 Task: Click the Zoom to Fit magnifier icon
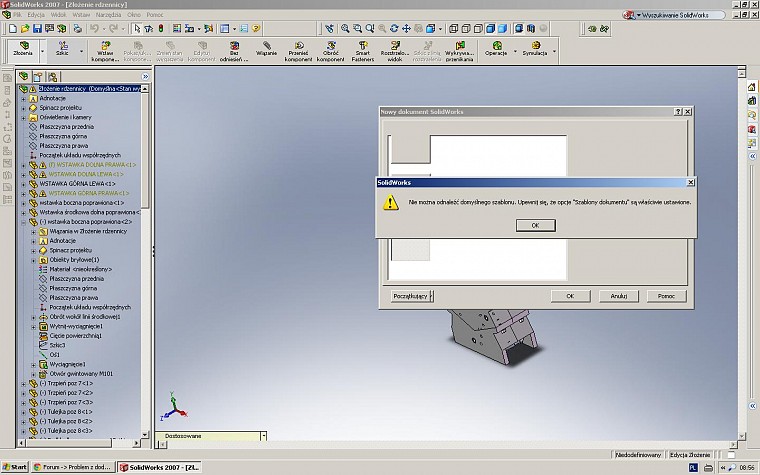[x=345, y=29]
